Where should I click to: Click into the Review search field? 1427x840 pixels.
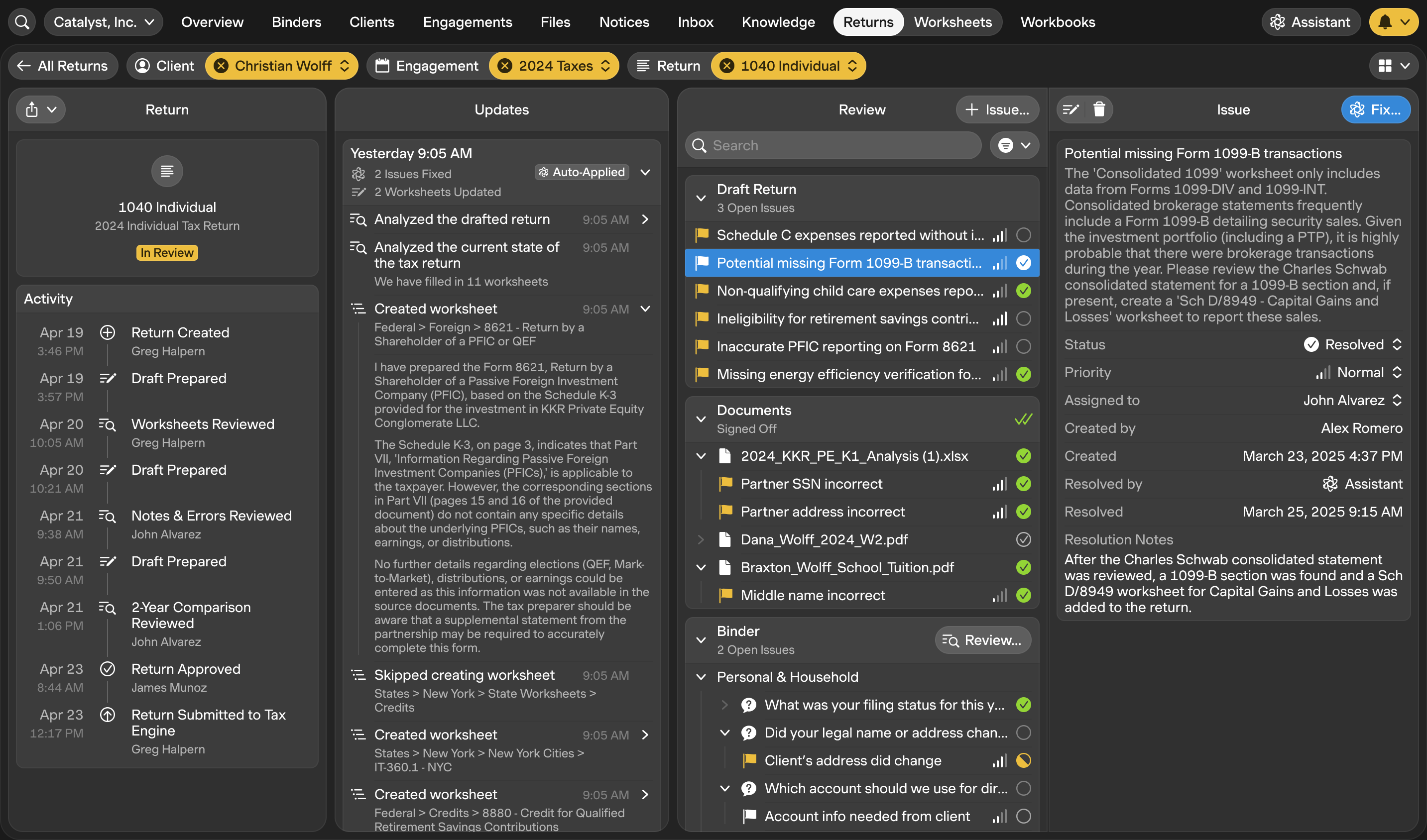[x=838, y=145]
